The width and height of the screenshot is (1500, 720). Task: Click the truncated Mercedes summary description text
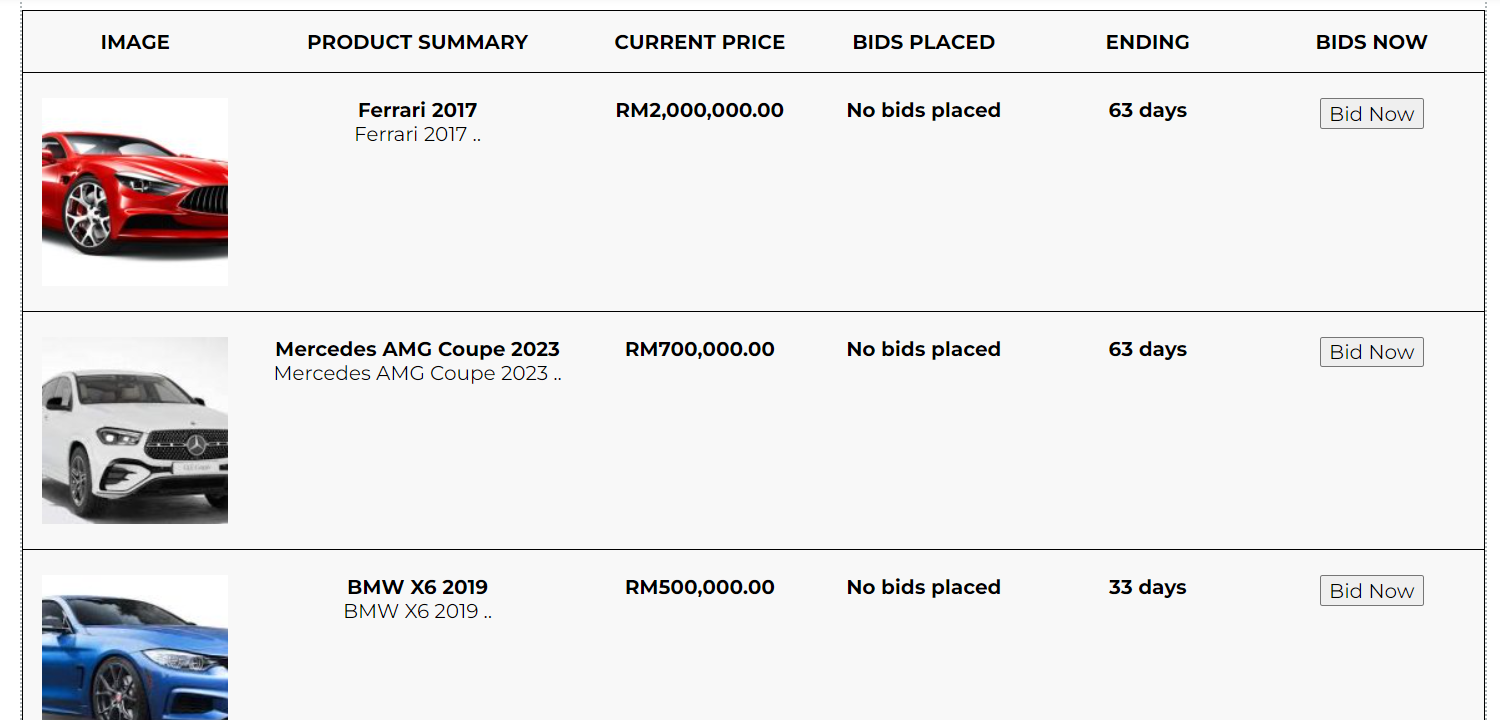(x=417, y=374)
